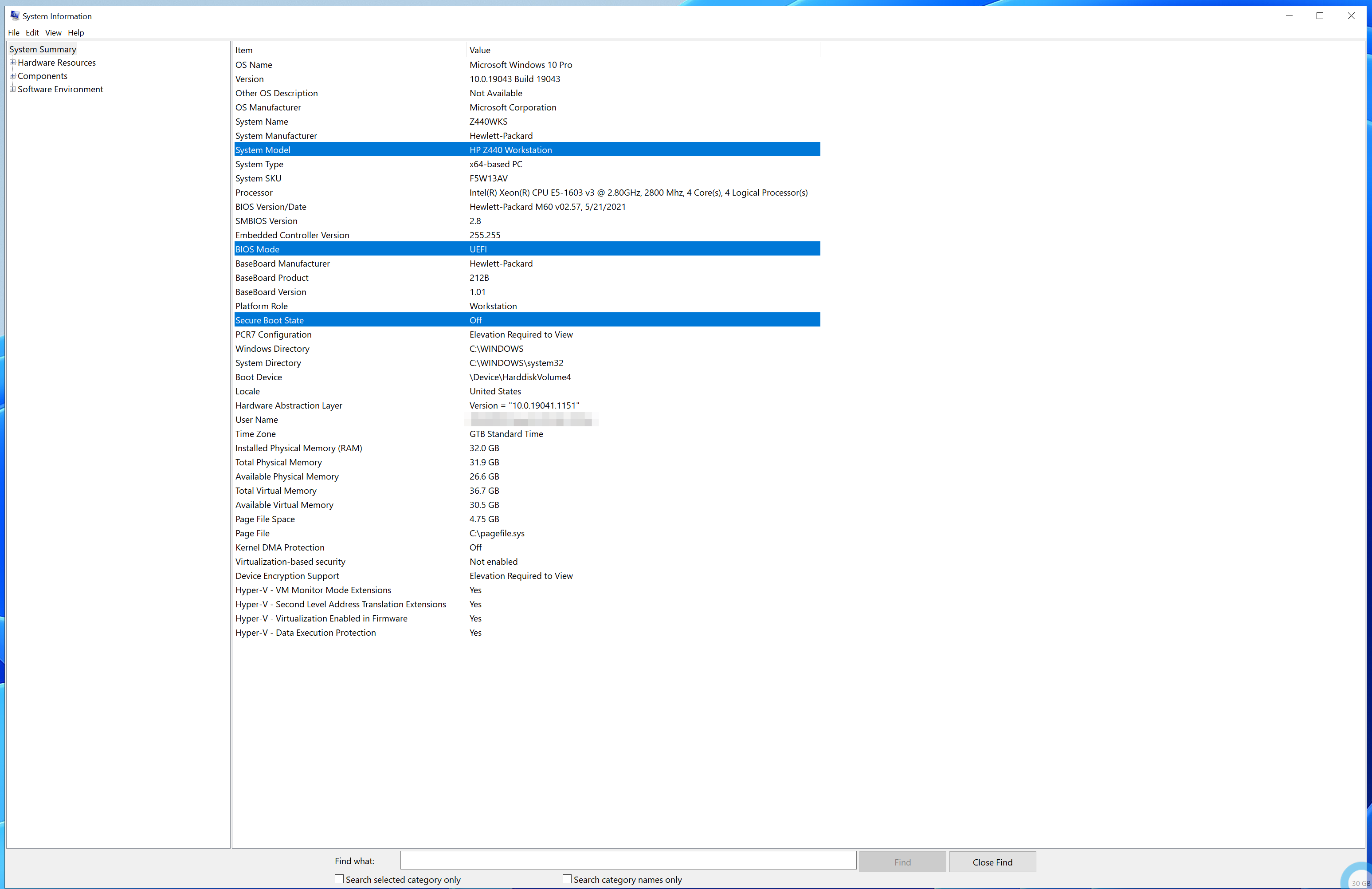Screen dimensions: 1372x889
Task: Select the Components tree label
Action: pos(42,76)
